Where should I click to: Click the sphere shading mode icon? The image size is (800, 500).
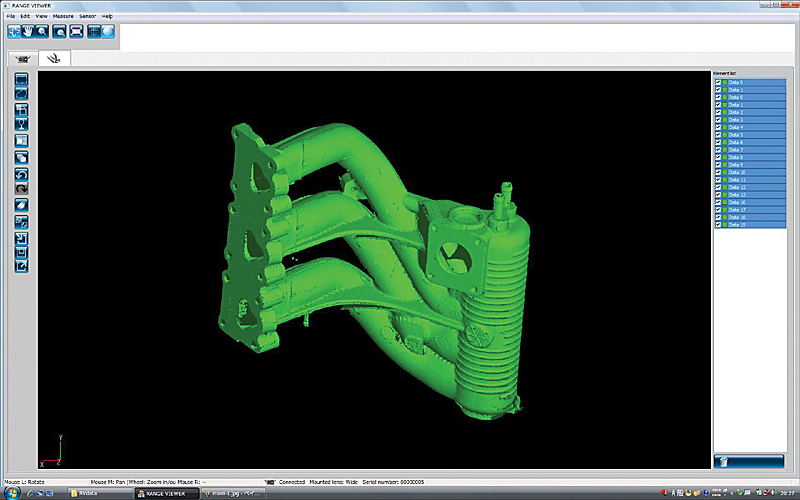pyautogui.click(x=108, y=32)
